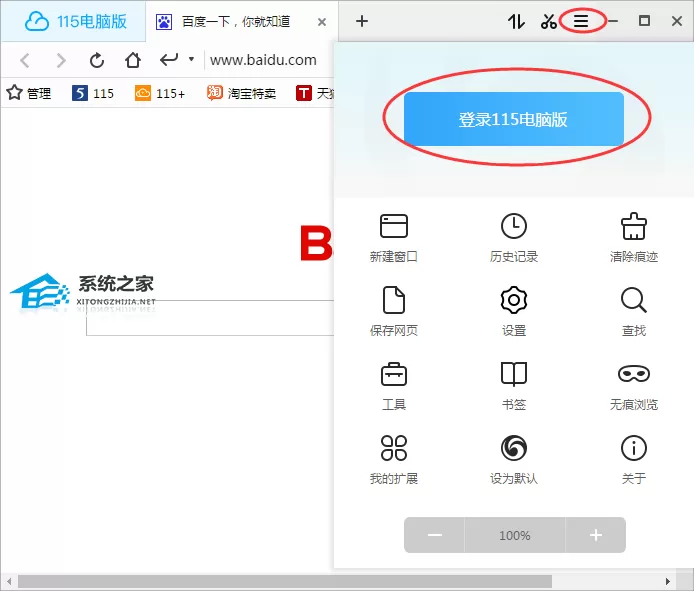Viewport: 694px width, 591px height.
Task: Open the 115 bookmark
Action: pyautogui.click(x=93, y=93)
